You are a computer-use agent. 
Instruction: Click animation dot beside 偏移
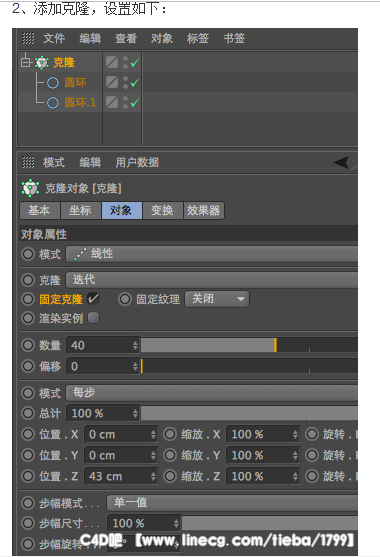28,366
